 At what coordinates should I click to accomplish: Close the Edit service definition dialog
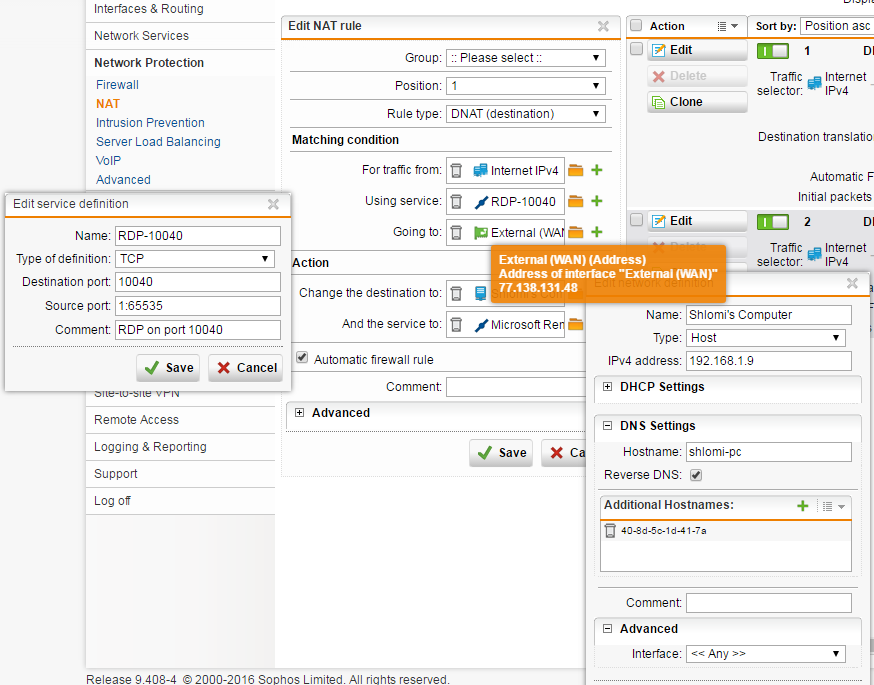pos(273,204)
